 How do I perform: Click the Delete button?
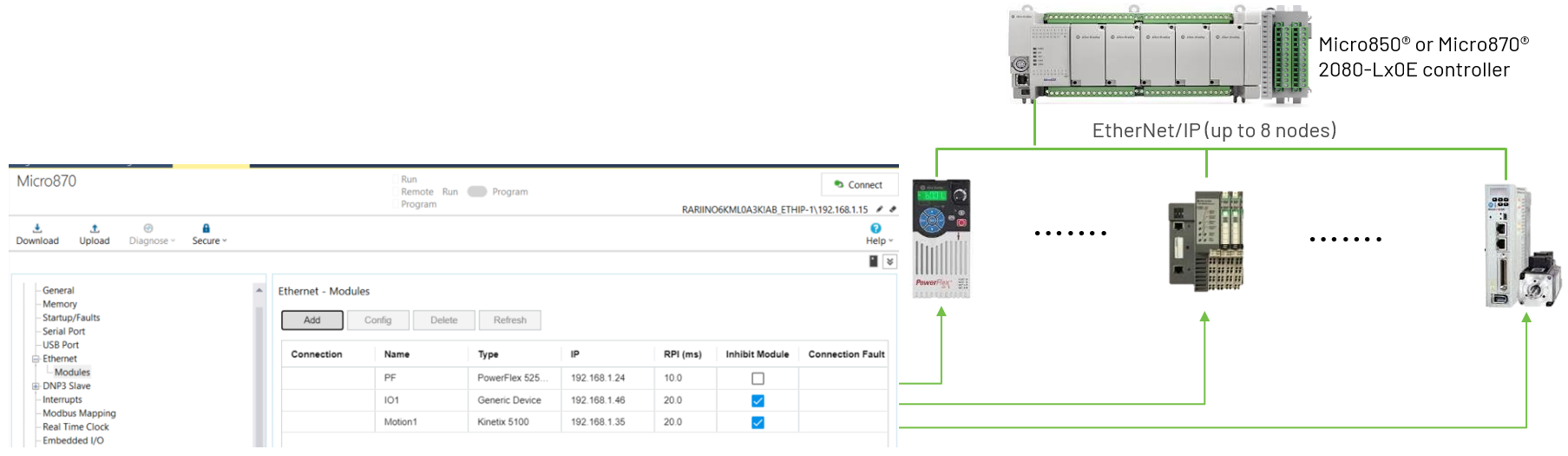click(x=444, y=321)
